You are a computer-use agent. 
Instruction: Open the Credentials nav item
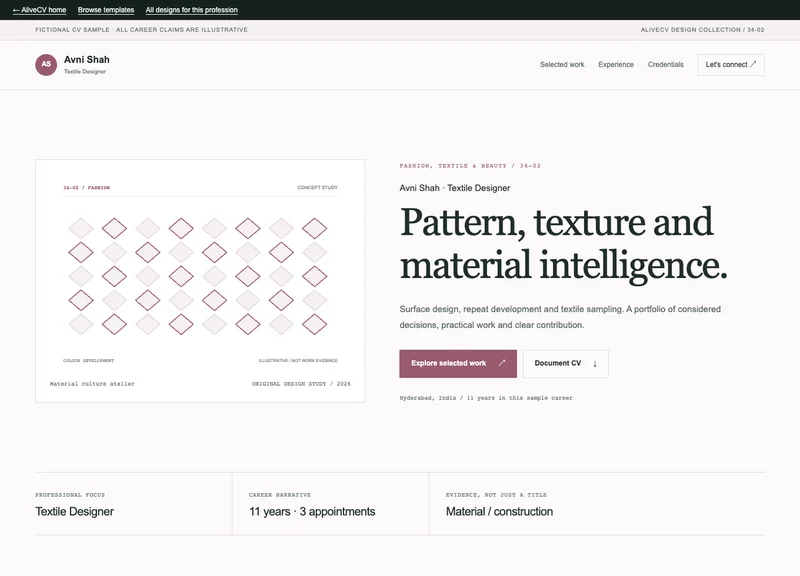click(665, 65)
